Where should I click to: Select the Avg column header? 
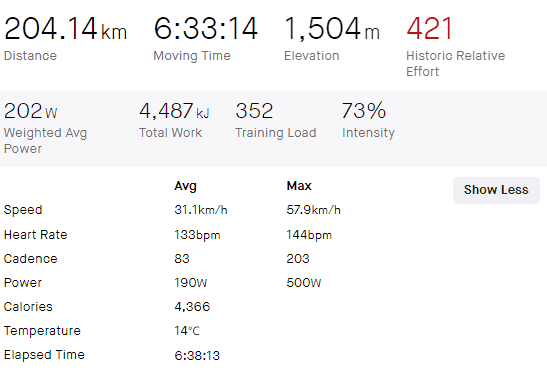[x=185, y=186]
